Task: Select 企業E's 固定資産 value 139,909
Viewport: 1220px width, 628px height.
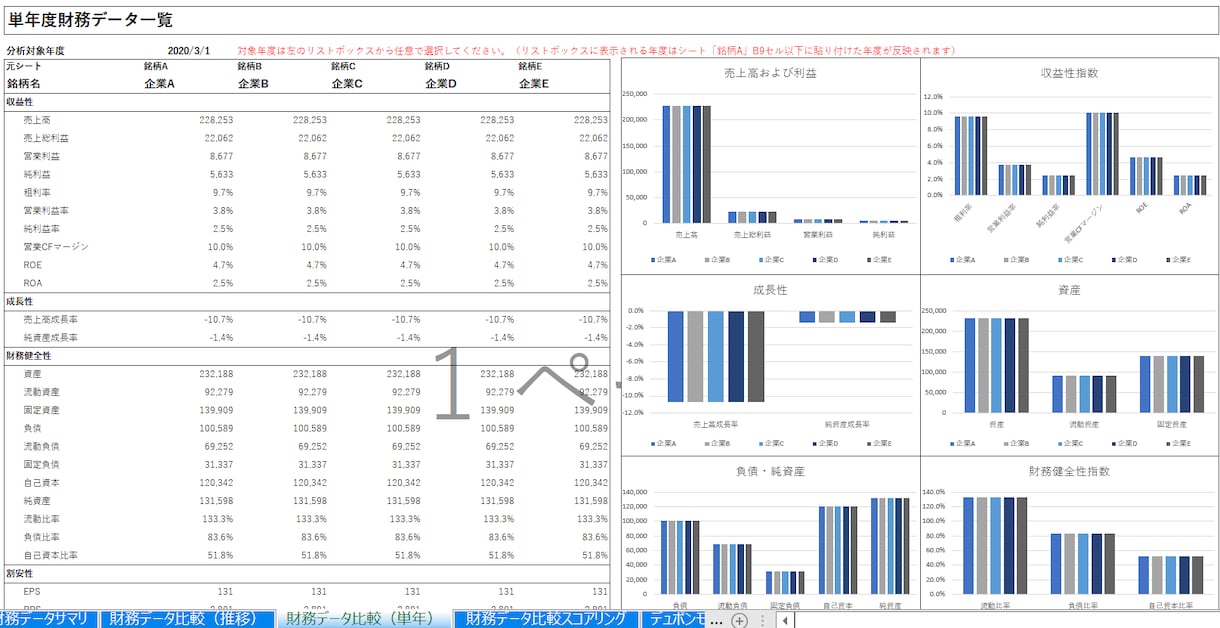Action: pyautogui.click(x=591, y=411)
